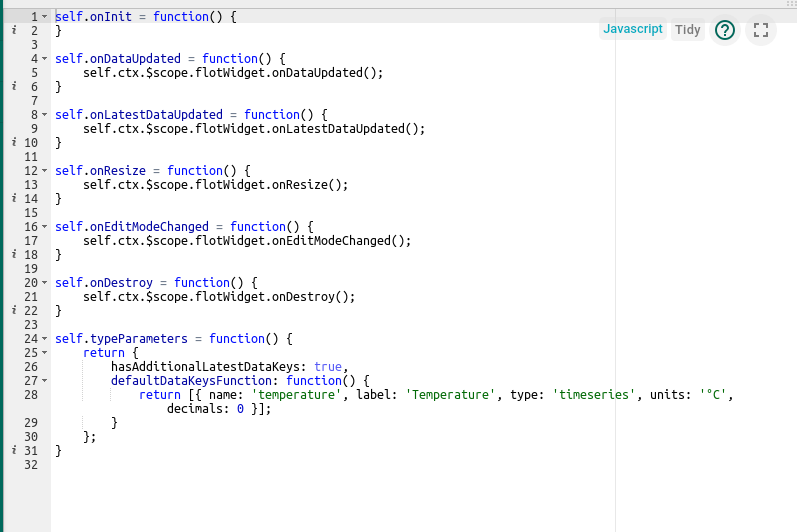Click line number 32 in the gutter

(x=31, y=465)
